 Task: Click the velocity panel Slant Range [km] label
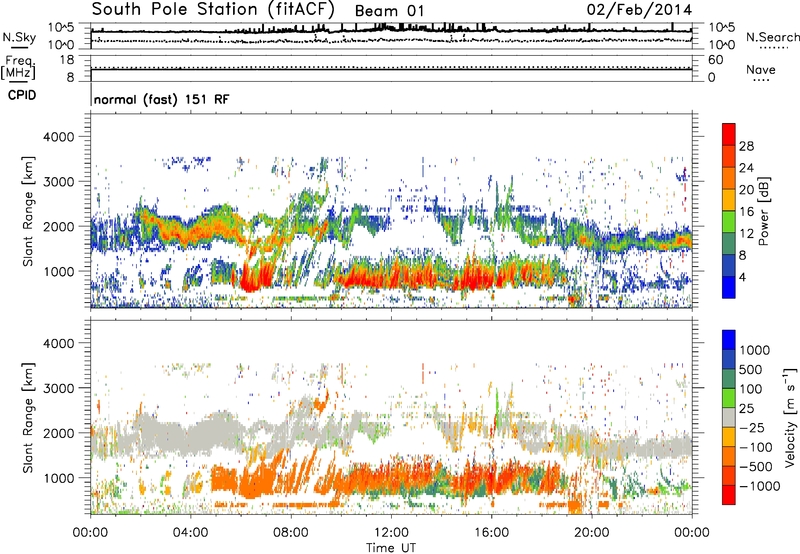coord(28,418)
